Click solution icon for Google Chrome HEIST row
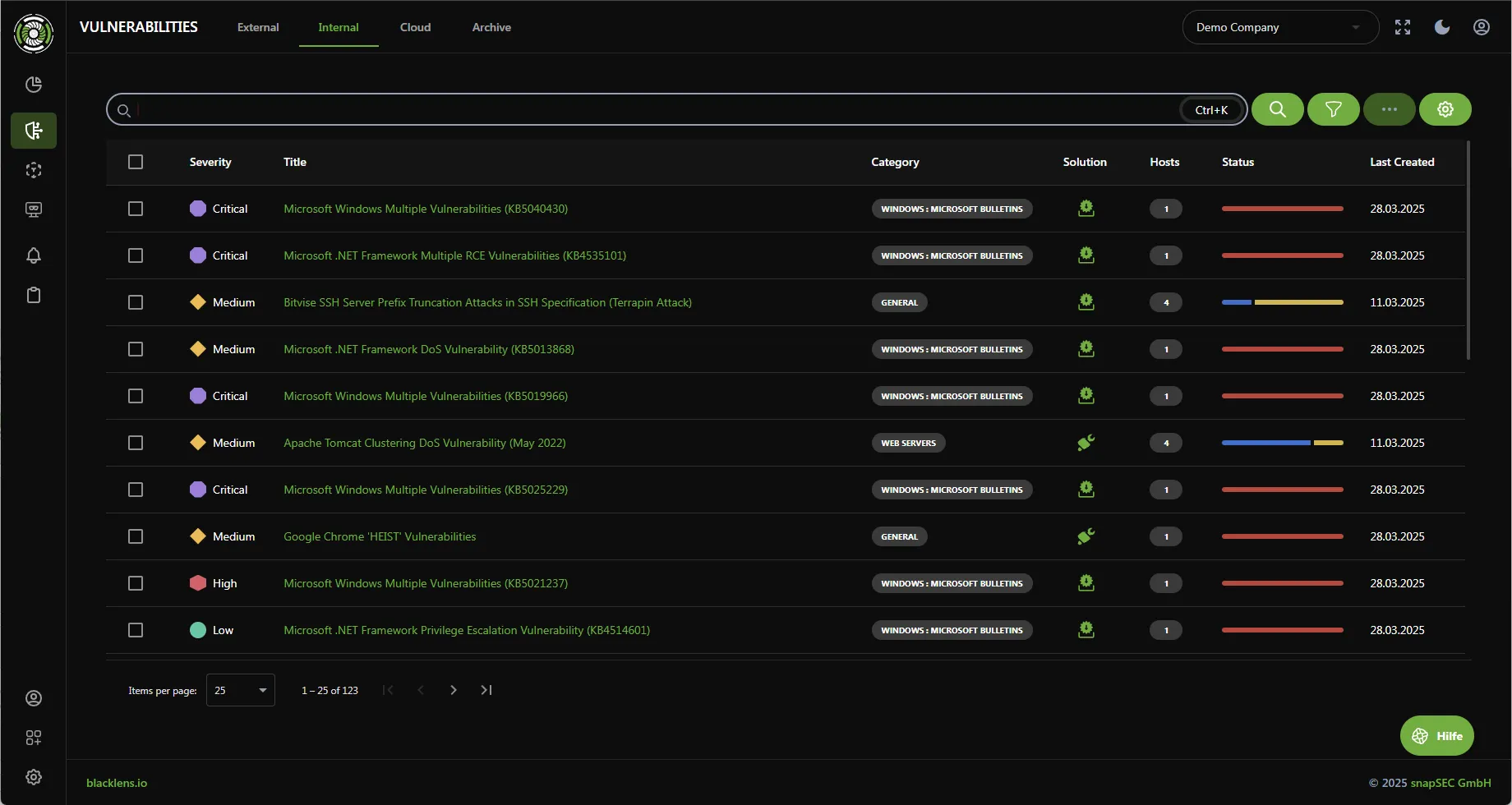The height and width of the screenshot is (805, 1512). click(x=1086, y=536)
